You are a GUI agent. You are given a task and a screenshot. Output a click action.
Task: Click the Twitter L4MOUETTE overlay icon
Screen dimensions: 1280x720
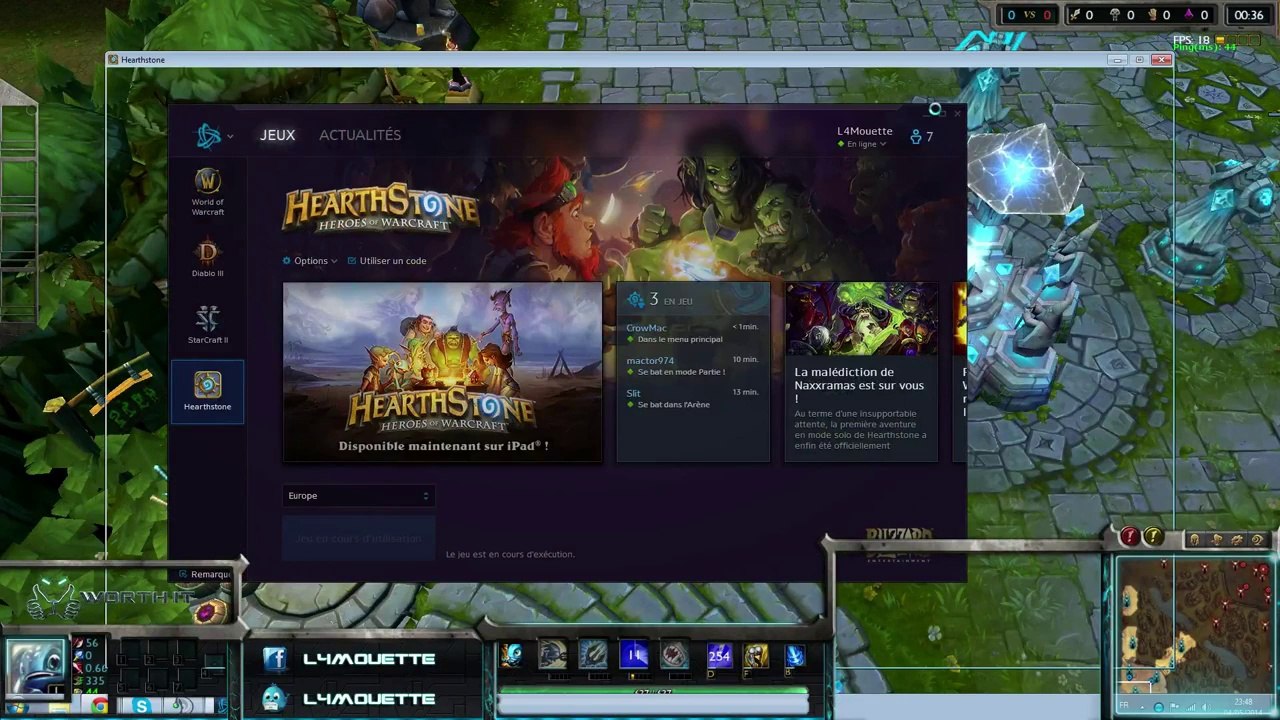point(275,698)
